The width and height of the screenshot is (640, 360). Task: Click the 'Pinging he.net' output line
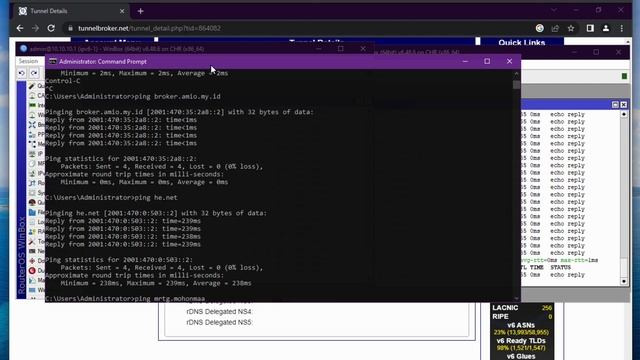pos(156,213)
